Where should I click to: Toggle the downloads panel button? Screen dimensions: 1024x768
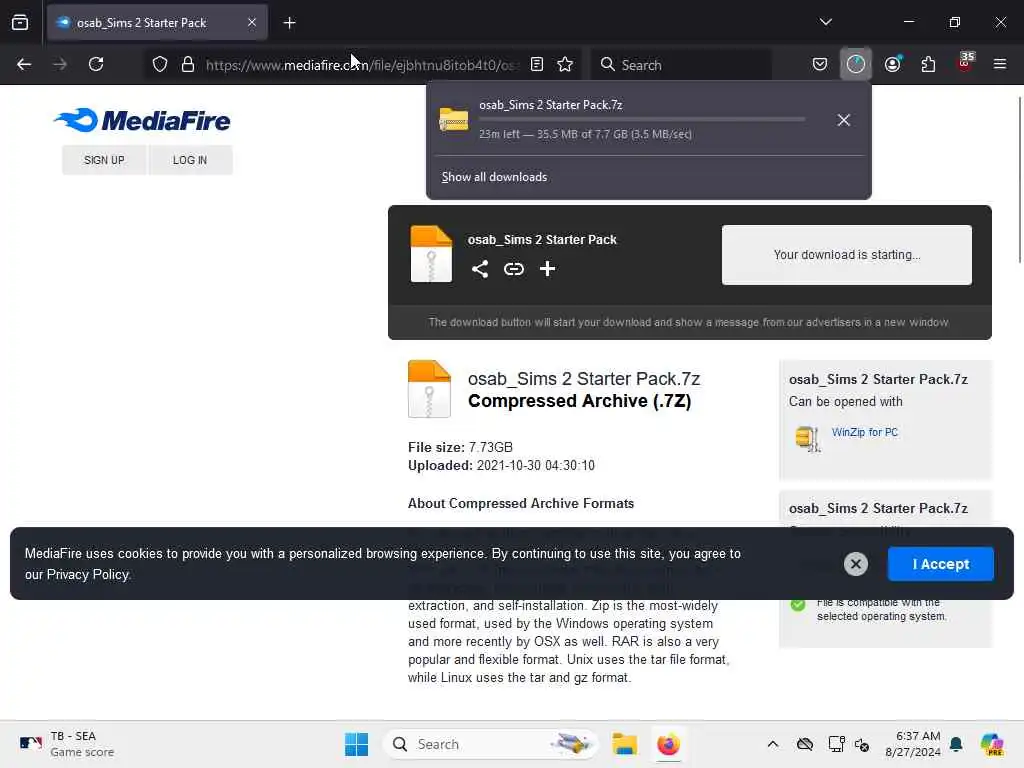click(x=856, y=64)
